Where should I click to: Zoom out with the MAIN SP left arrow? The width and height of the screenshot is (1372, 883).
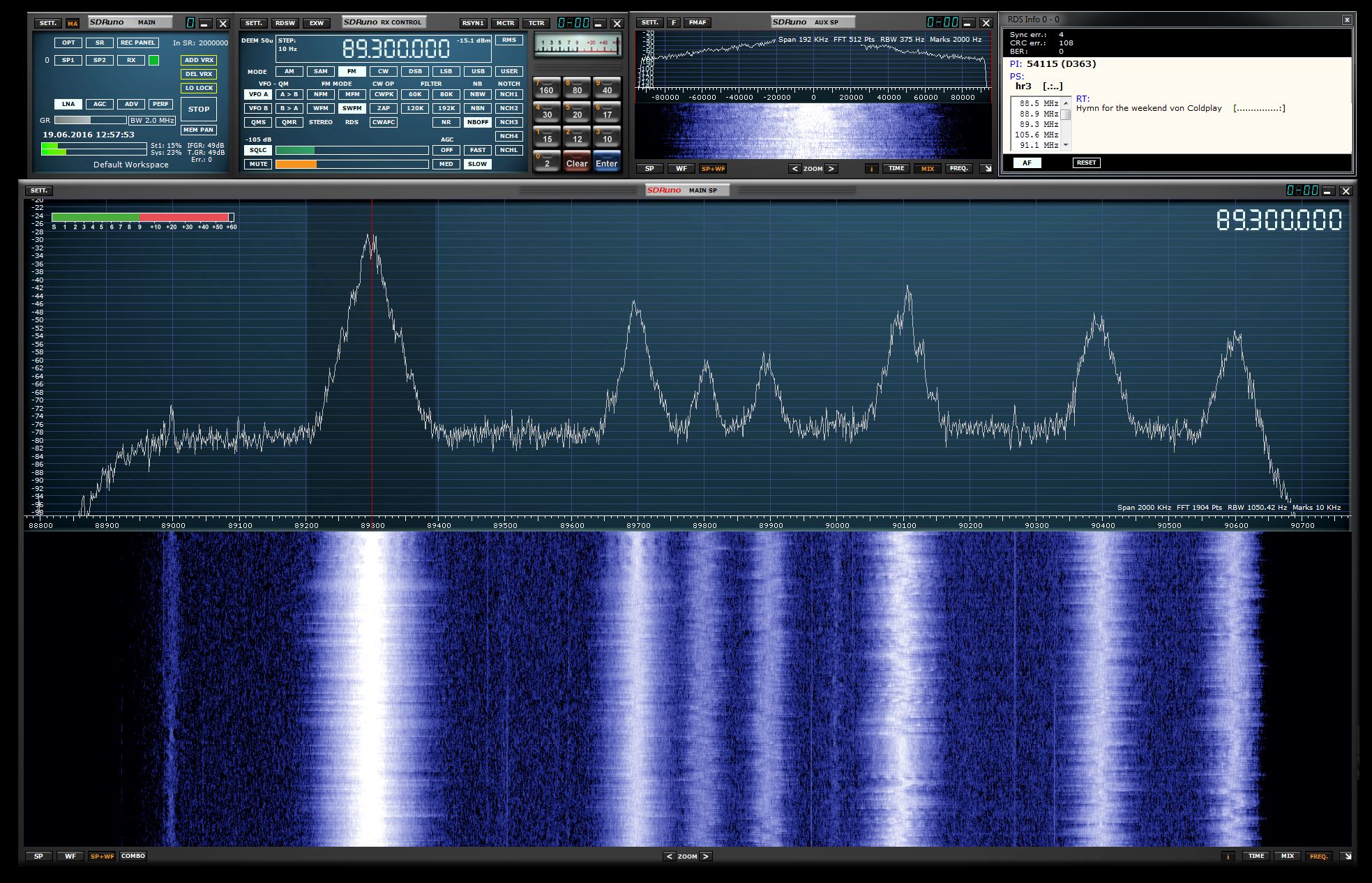pyautogui.click(x=670, y=856)
